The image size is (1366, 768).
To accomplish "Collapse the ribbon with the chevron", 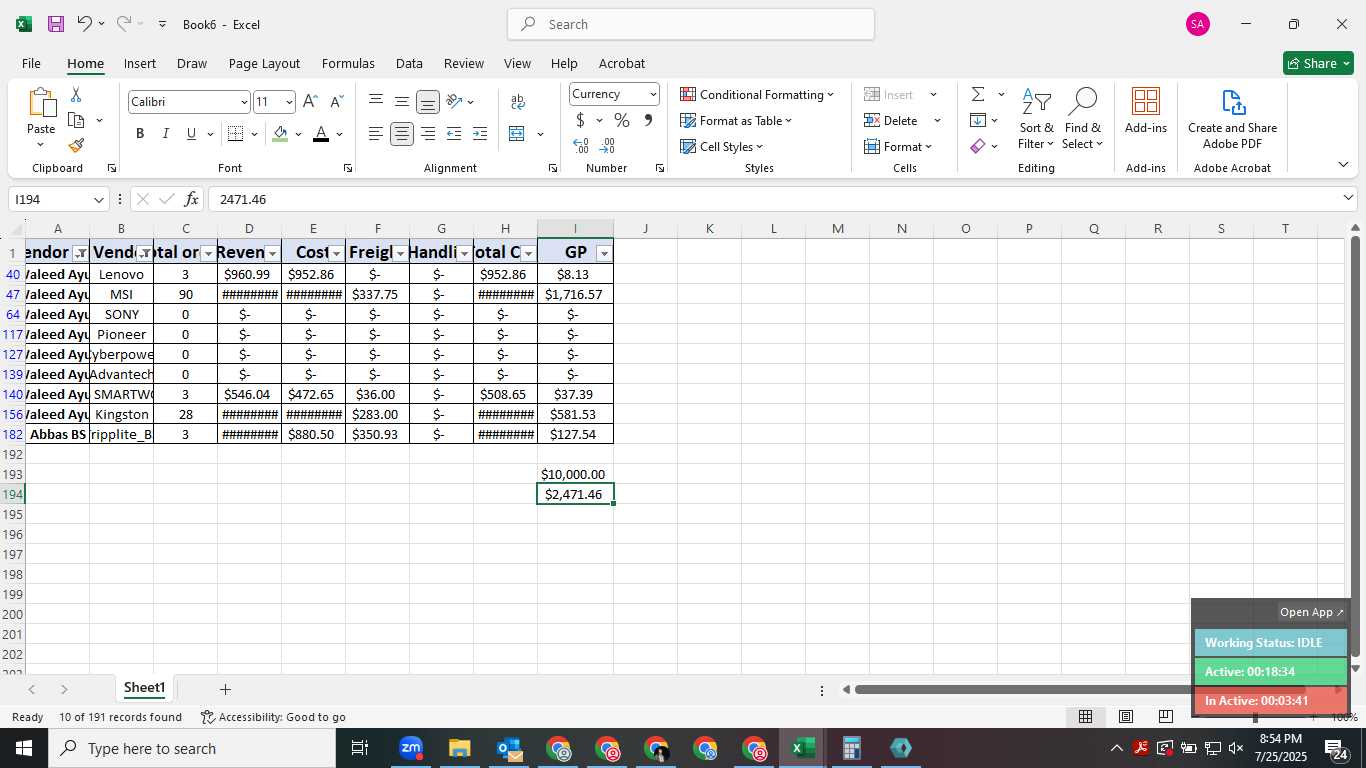I will pos(1343,165).
